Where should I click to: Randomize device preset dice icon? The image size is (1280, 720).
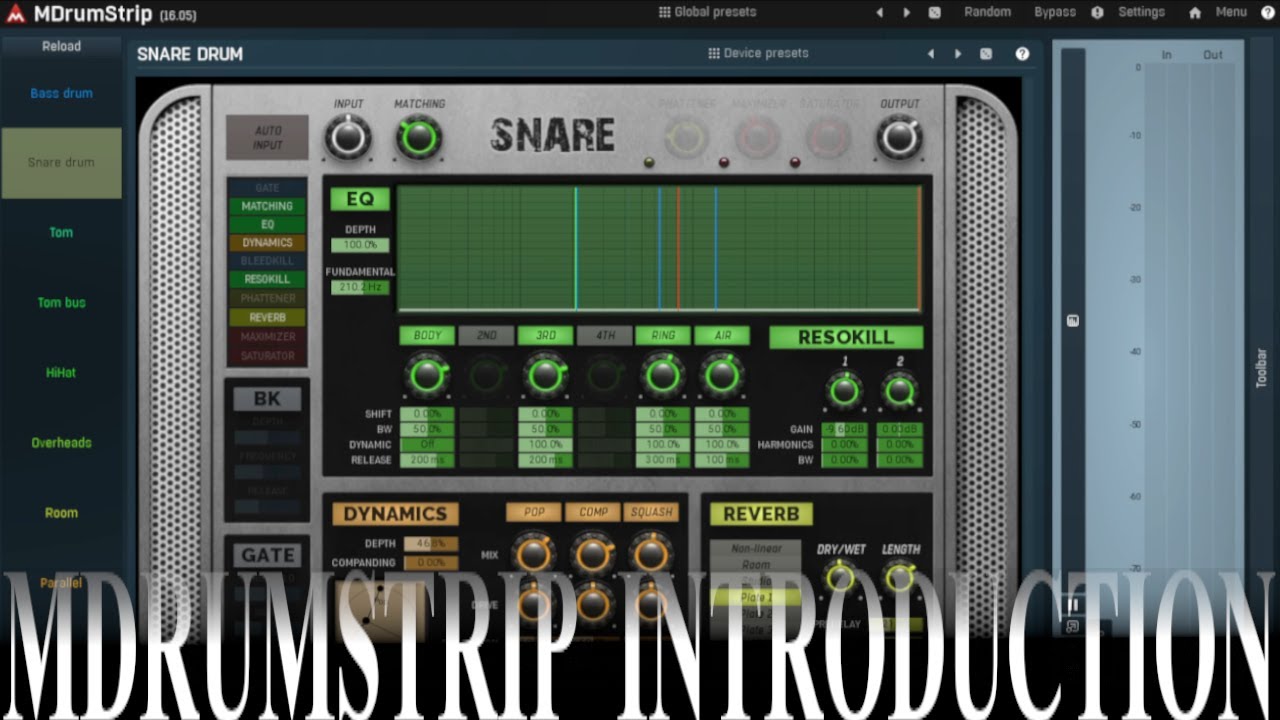click(986, 54)
